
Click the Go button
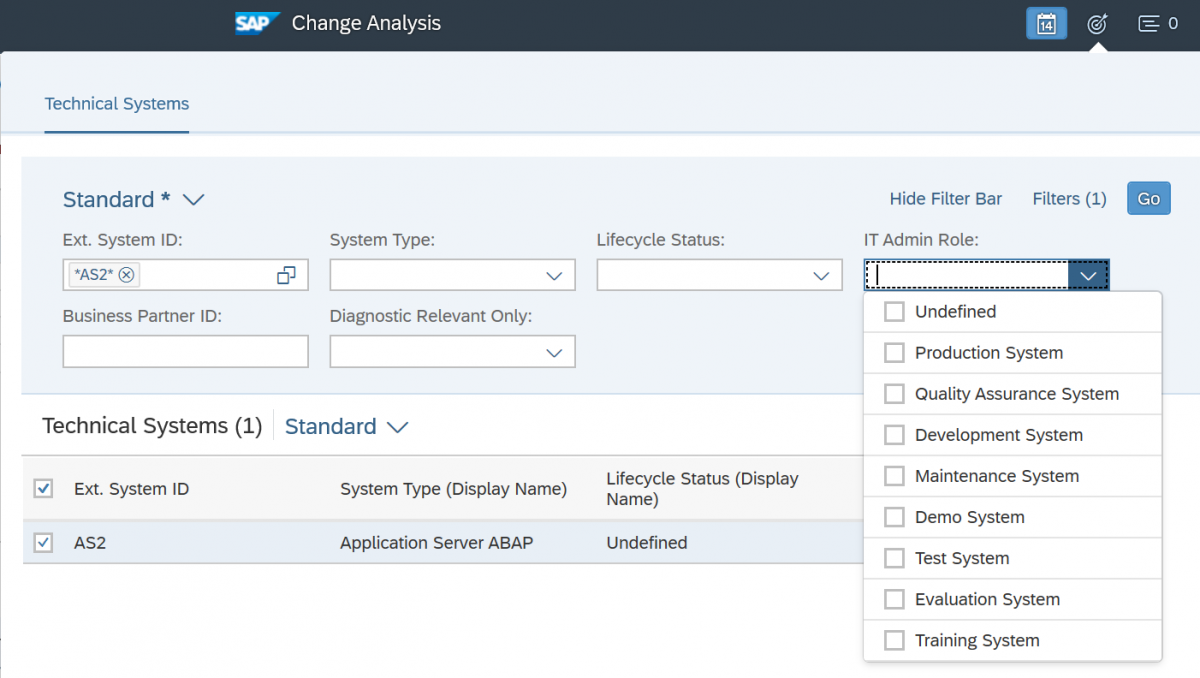point(1148,198)
